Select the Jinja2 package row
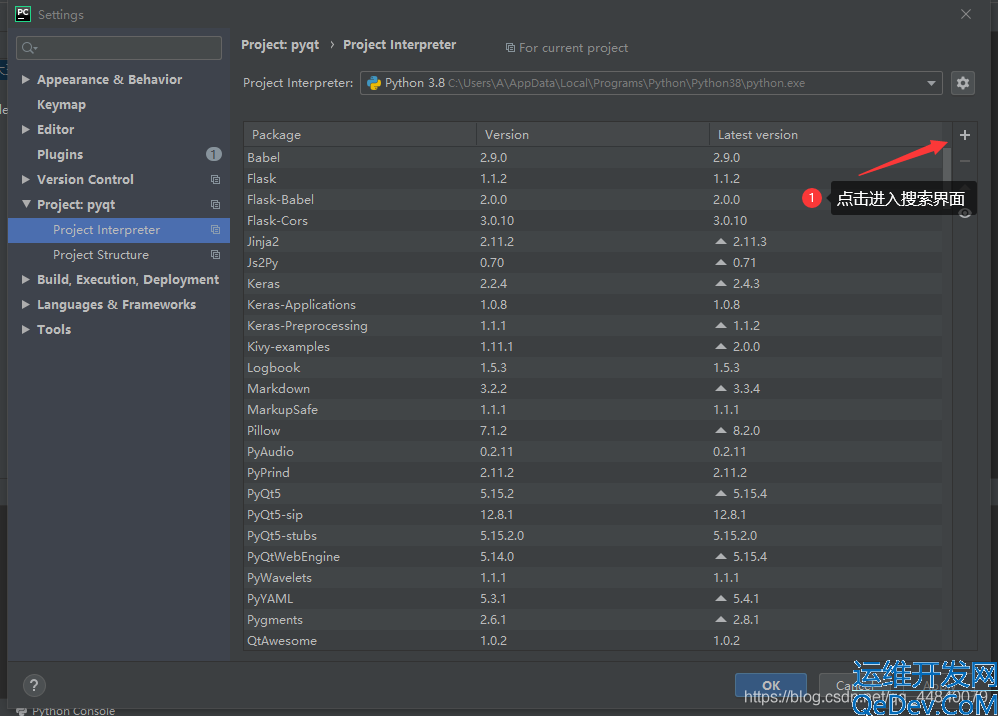The image size is (998, 716). 593,241
